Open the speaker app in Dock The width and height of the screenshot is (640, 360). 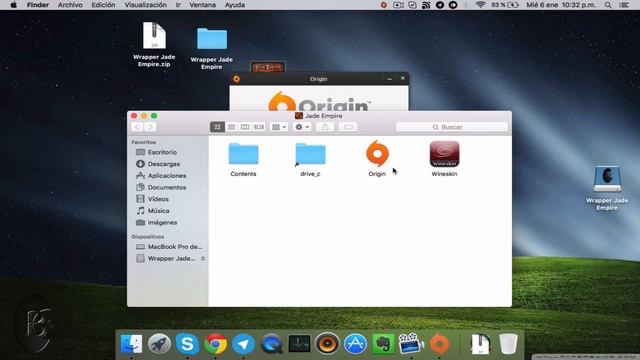[x=327, y=344]
